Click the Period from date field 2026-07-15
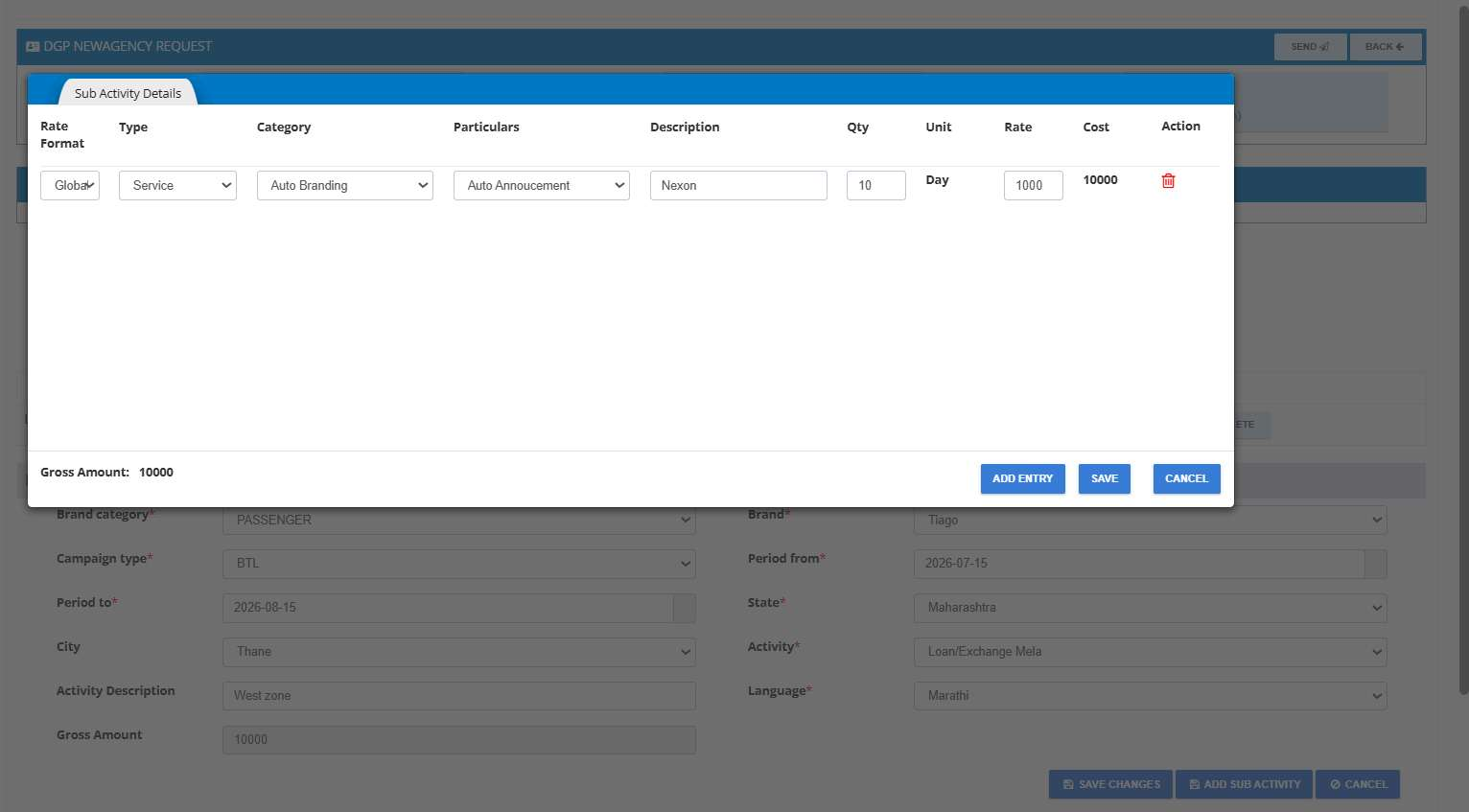Image resolution: width=1469 pixels, height=812 pixels. click(1139, 564)
